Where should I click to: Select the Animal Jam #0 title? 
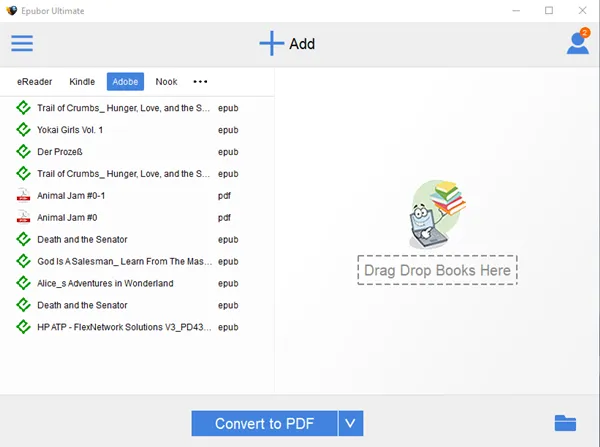tap(67, 217)
